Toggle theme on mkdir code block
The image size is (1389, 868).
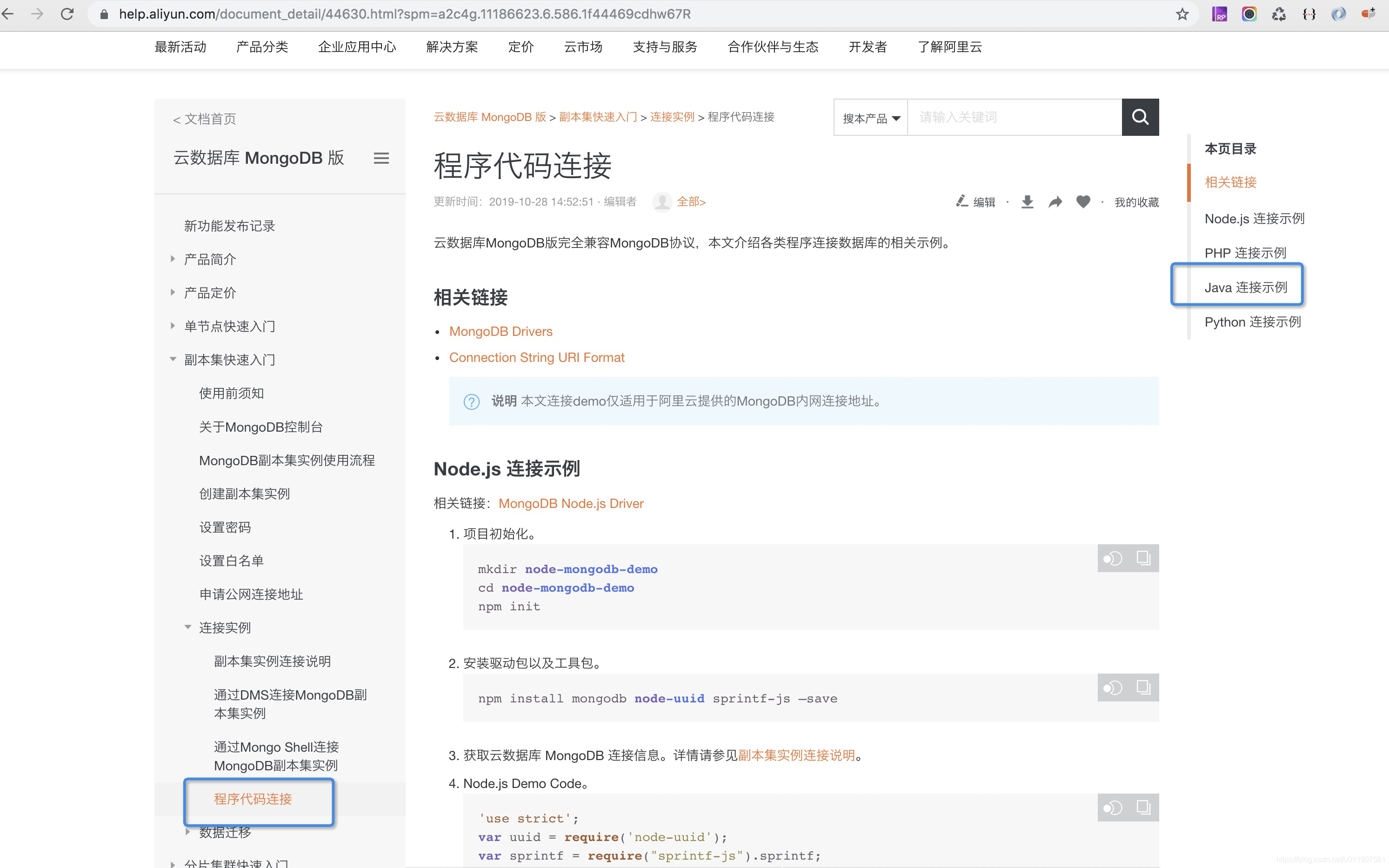click(1112, 558)
